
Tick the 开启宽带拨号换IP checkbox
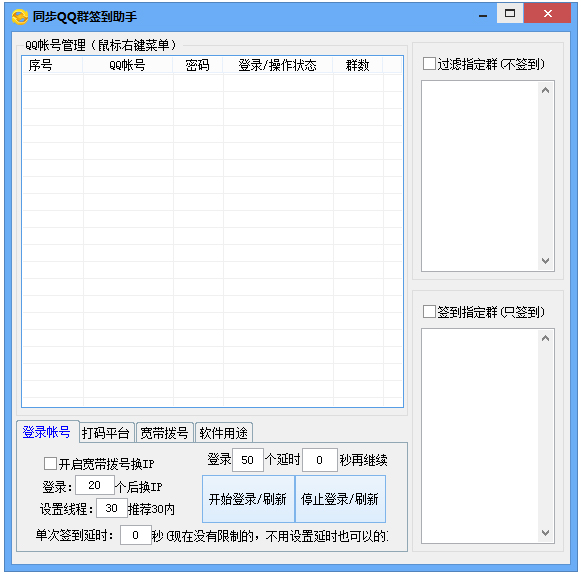point(50,463)
